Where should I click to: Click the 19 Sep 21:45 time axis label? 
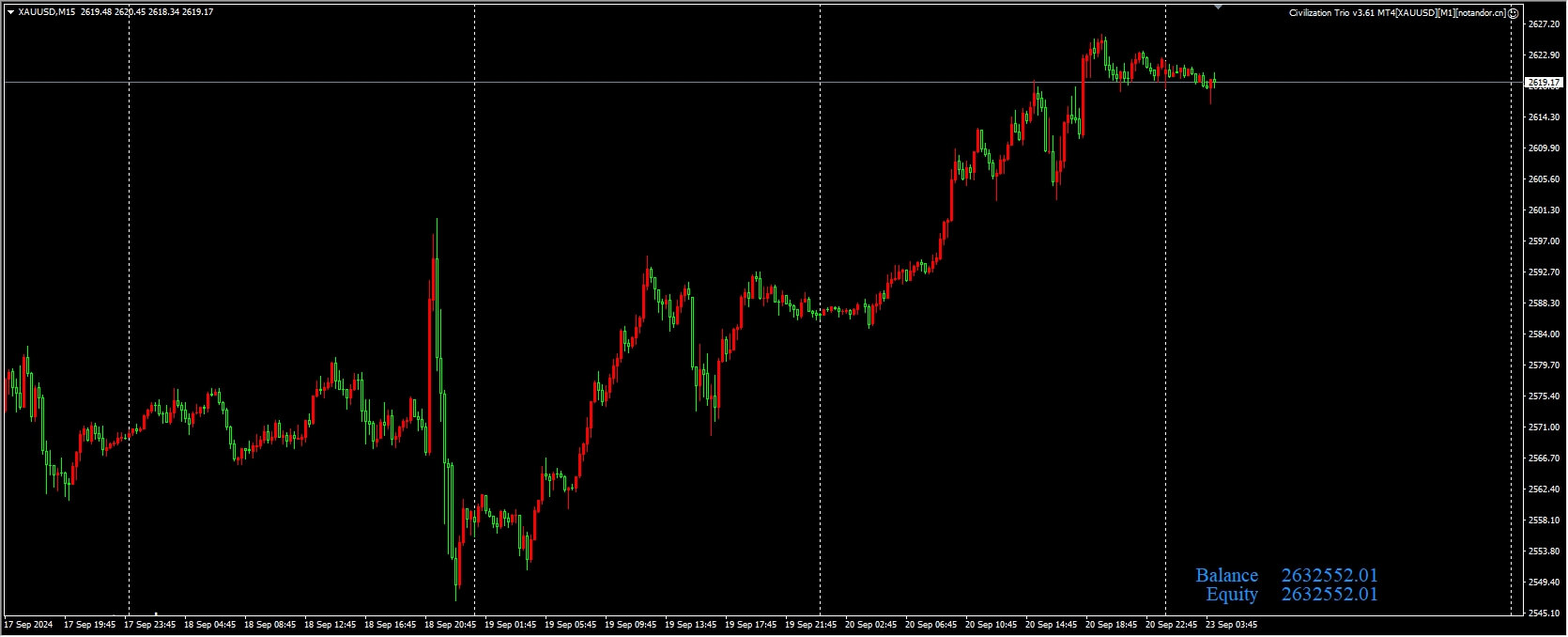tap(811, 624)
